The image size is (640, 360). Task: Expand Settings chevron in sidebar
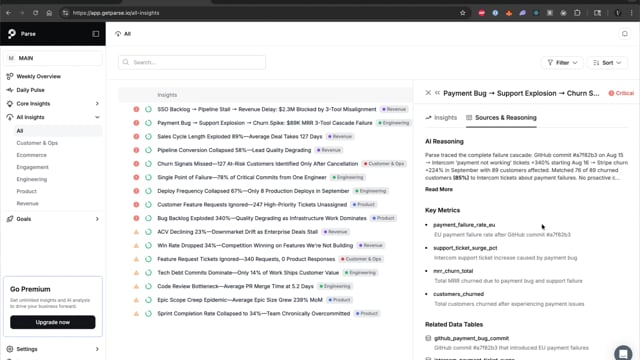[x=97, y=349]
